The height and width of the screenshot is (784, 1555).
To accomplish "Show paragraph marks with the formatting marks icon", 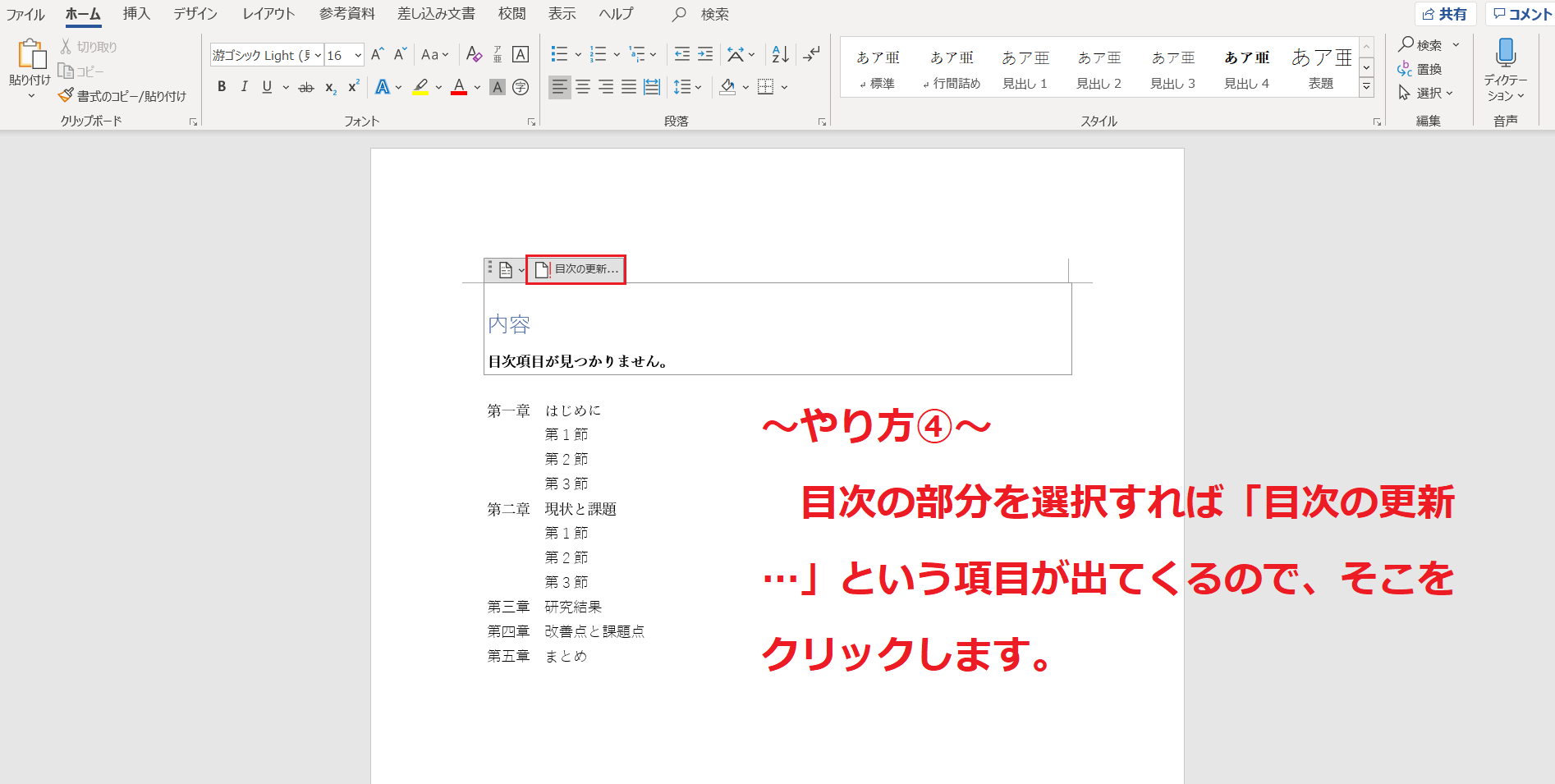I will (811, 55).
